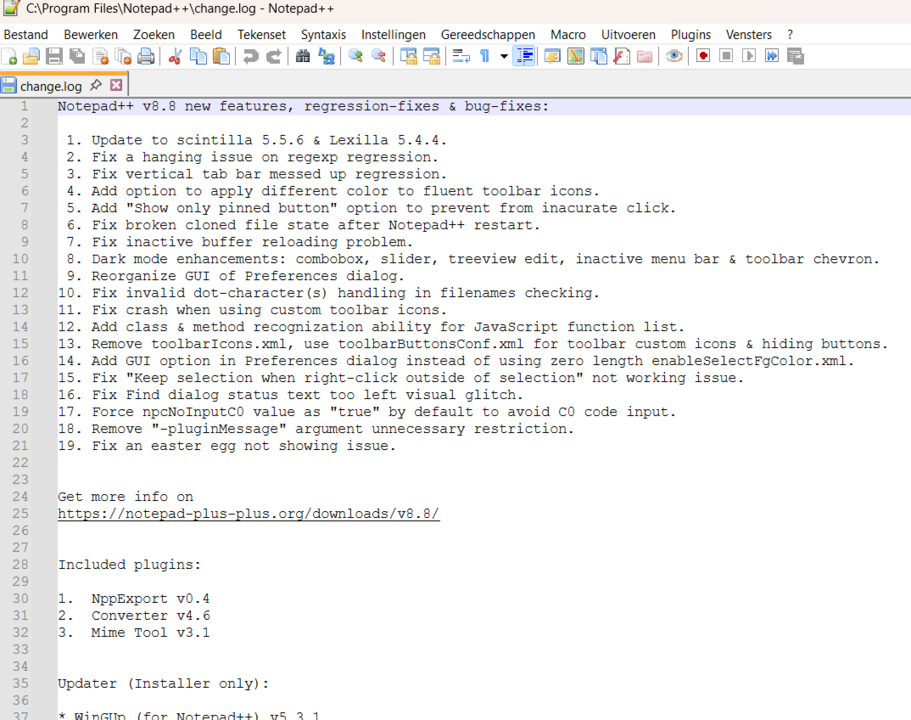Toggle show all characters pilcrow icon
Screen dimensions: 911x720
(485, 56)
